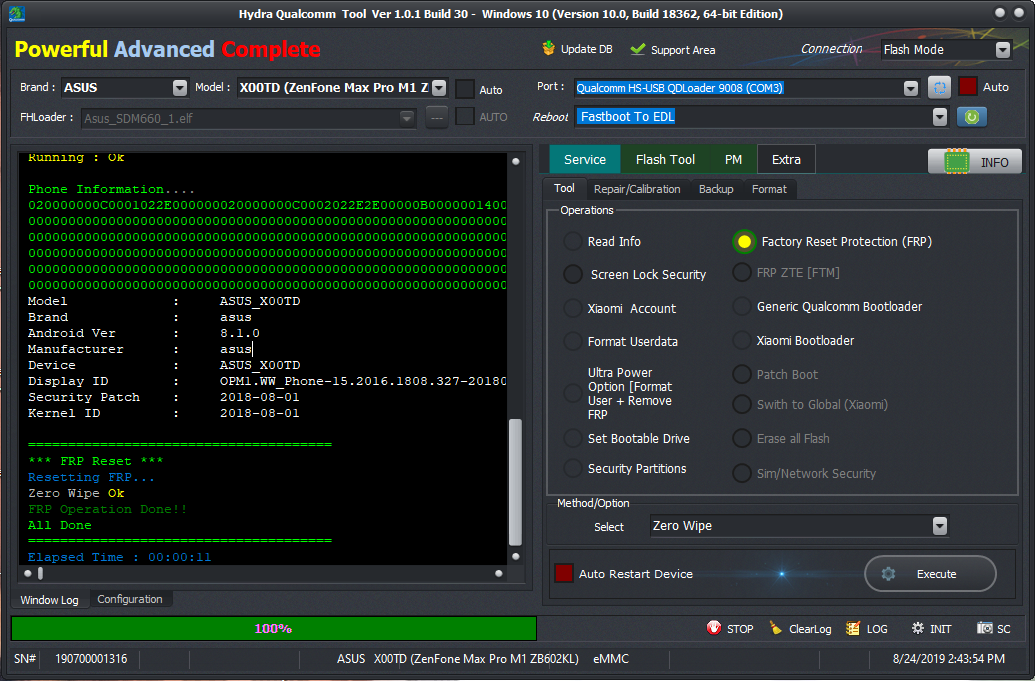Click the serial number 190700001316
The height and width of the screenshot is (681, 1035).
click(x=91, y=659)
